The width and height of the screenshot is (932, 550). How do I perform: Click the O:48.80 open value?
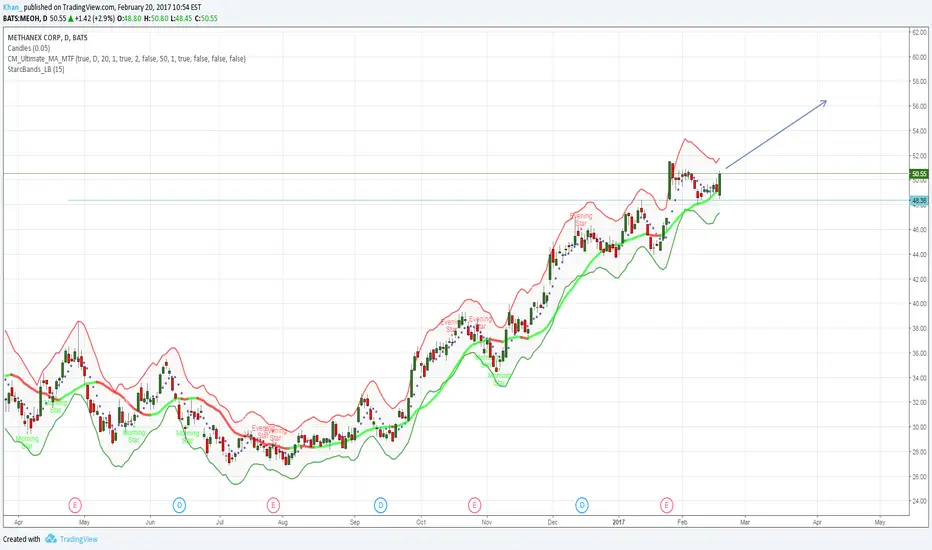pyautogui.click(x=129, y=18)
